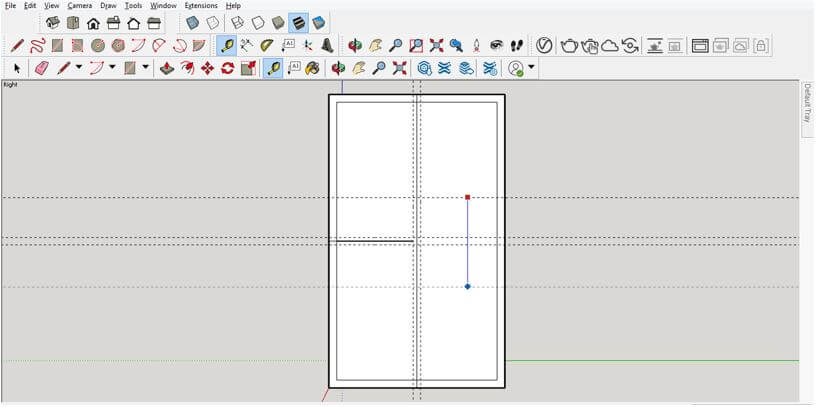The height and width of the screenshot is (407, 816).
Task: Open the Extension Manager
Action: click(490, 68)
